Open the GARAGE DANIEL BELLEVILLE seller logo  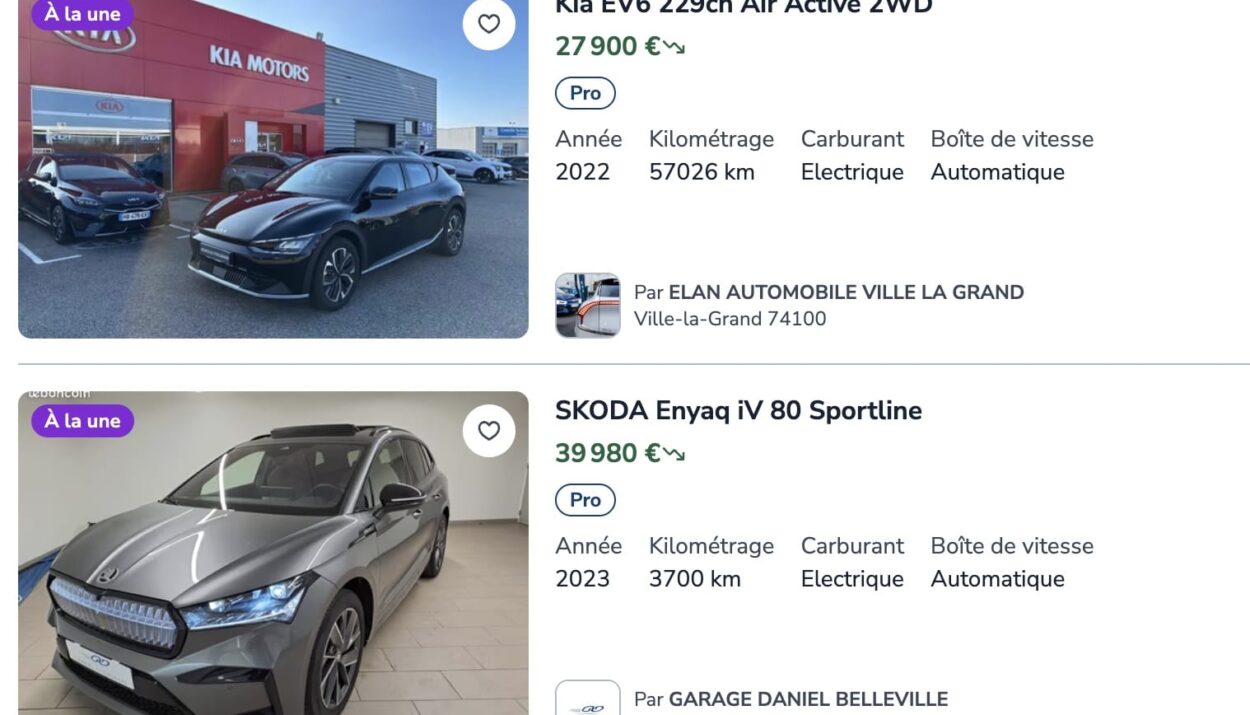588,698
